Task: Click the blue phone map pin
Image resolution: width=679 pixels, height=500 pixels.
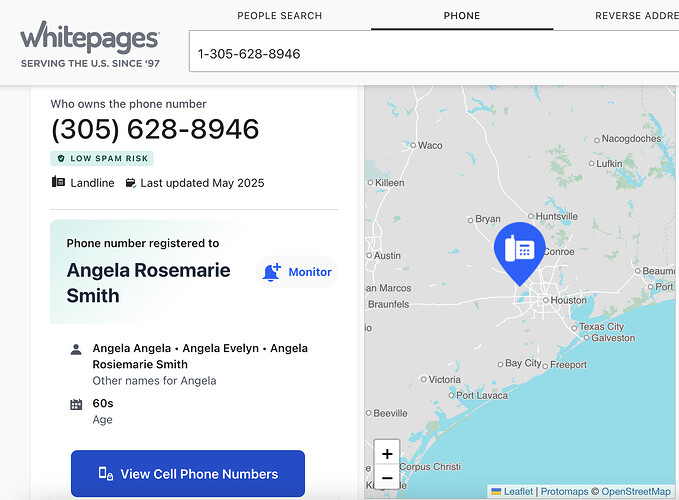Action: (519, 249)
